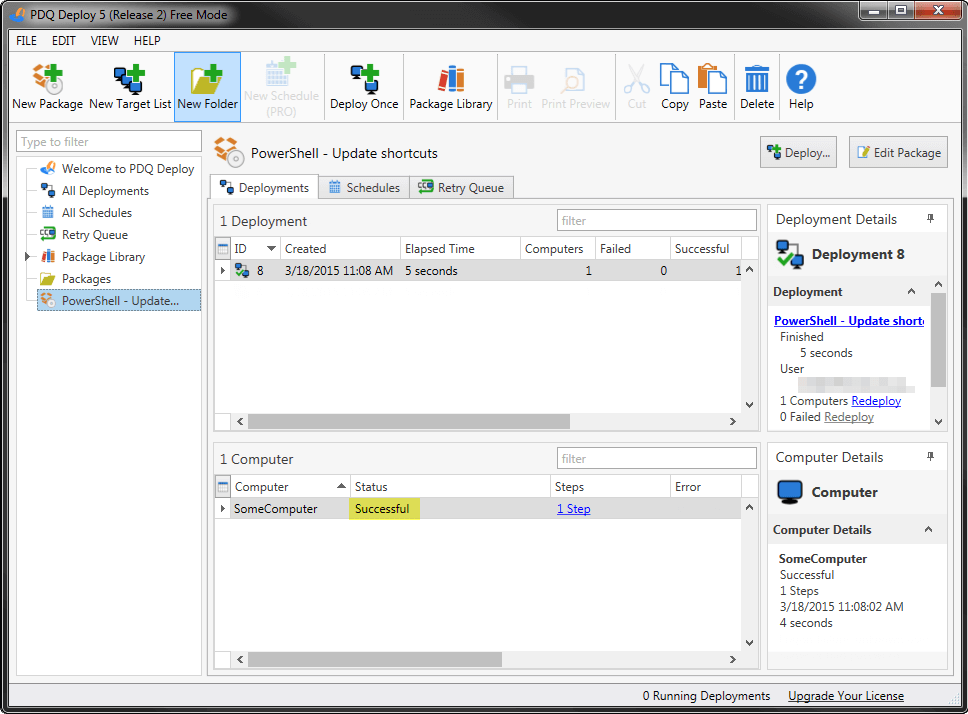Sort by Elapsed Time column header
The height and width of the screenshot is (714, 968).
point(460,249)
